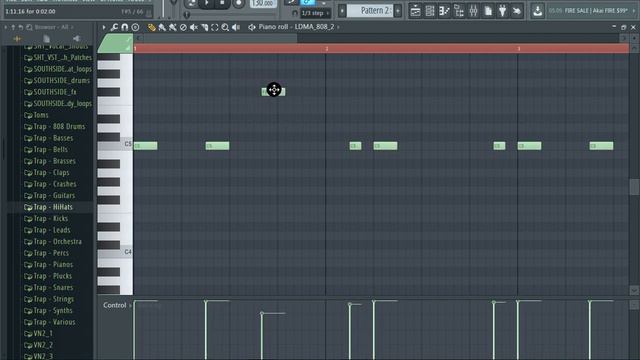
Task: Show current project files browser tab
Action: coord(47,39)
